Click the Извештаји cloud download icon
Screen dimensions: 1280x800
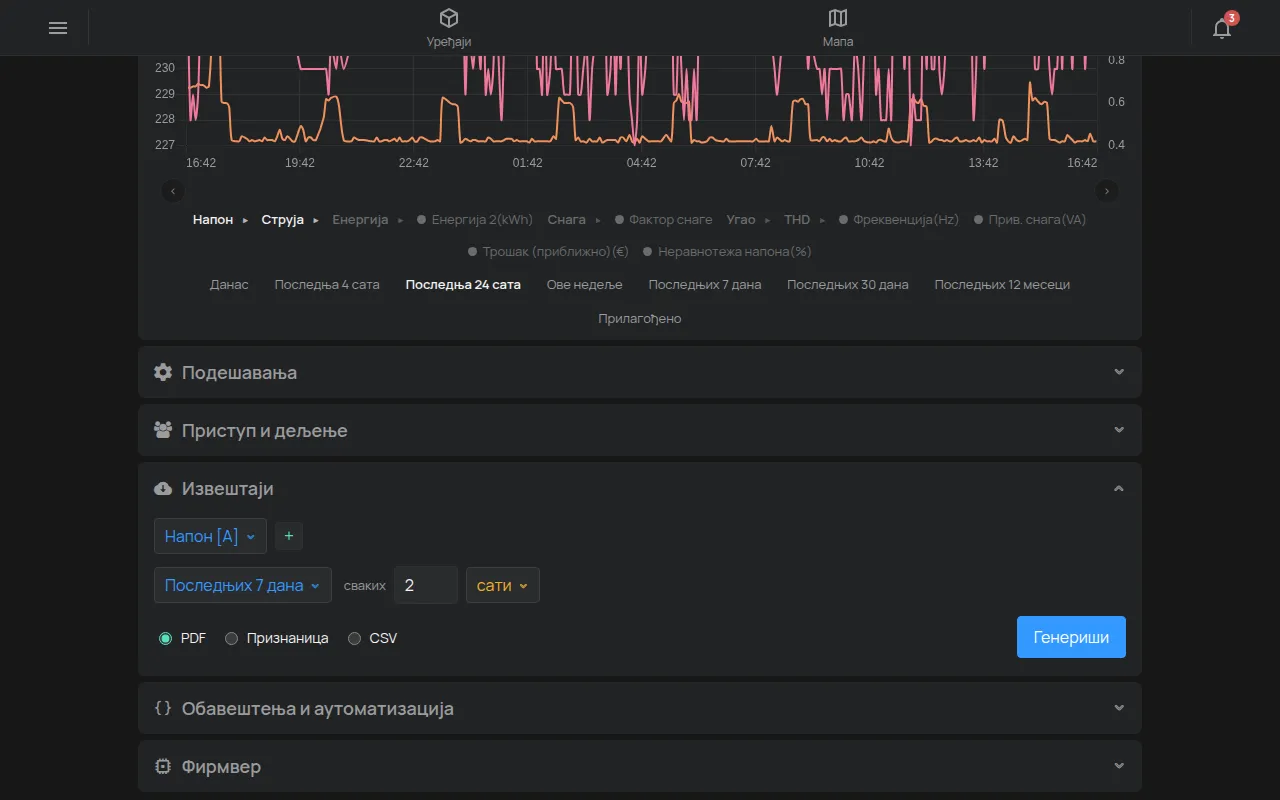[x=163, y=488]
